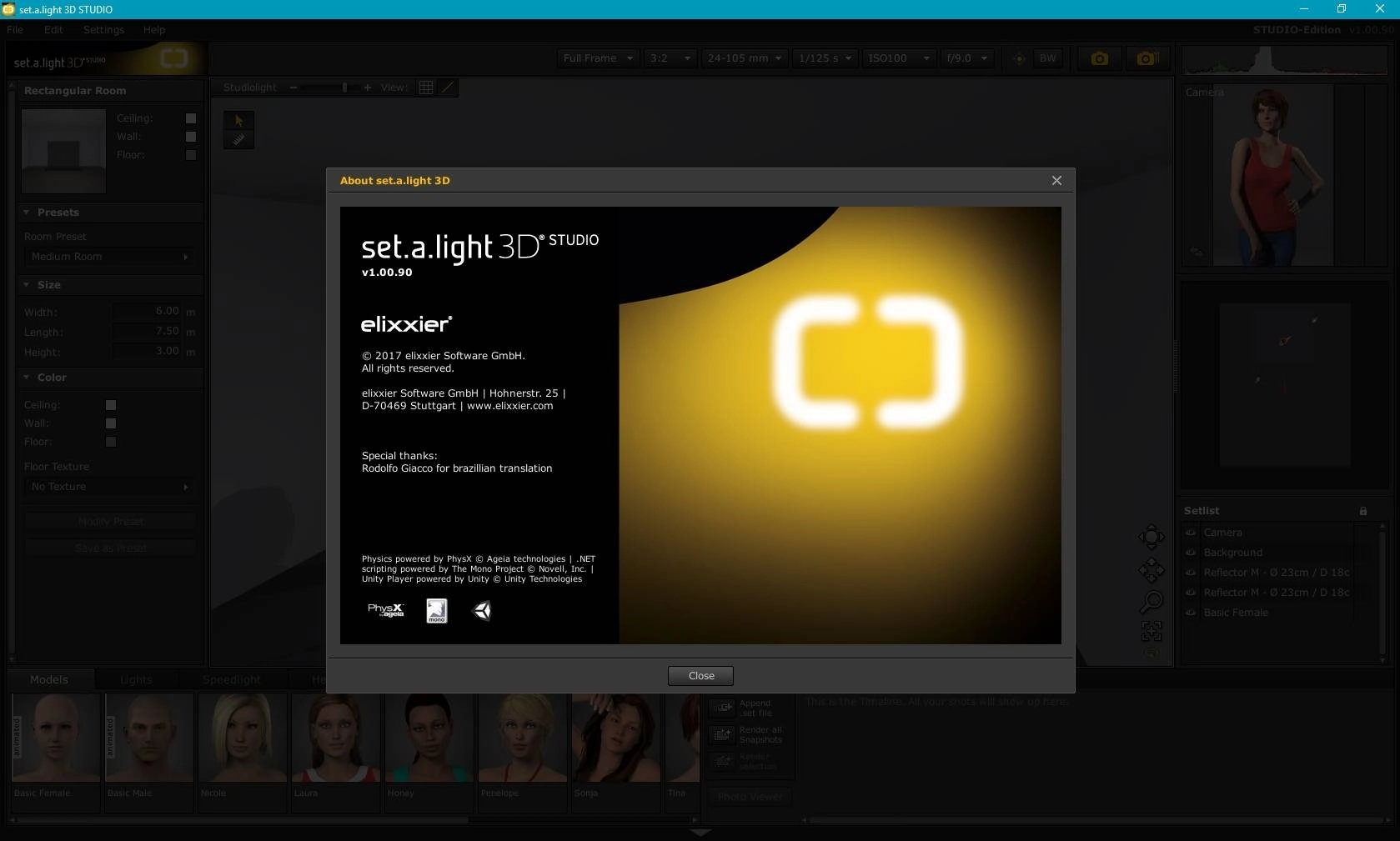This screenshot has height=841, width=1400.
Task: Click the orbit view navigation icon
Action: coord(1152,538)
